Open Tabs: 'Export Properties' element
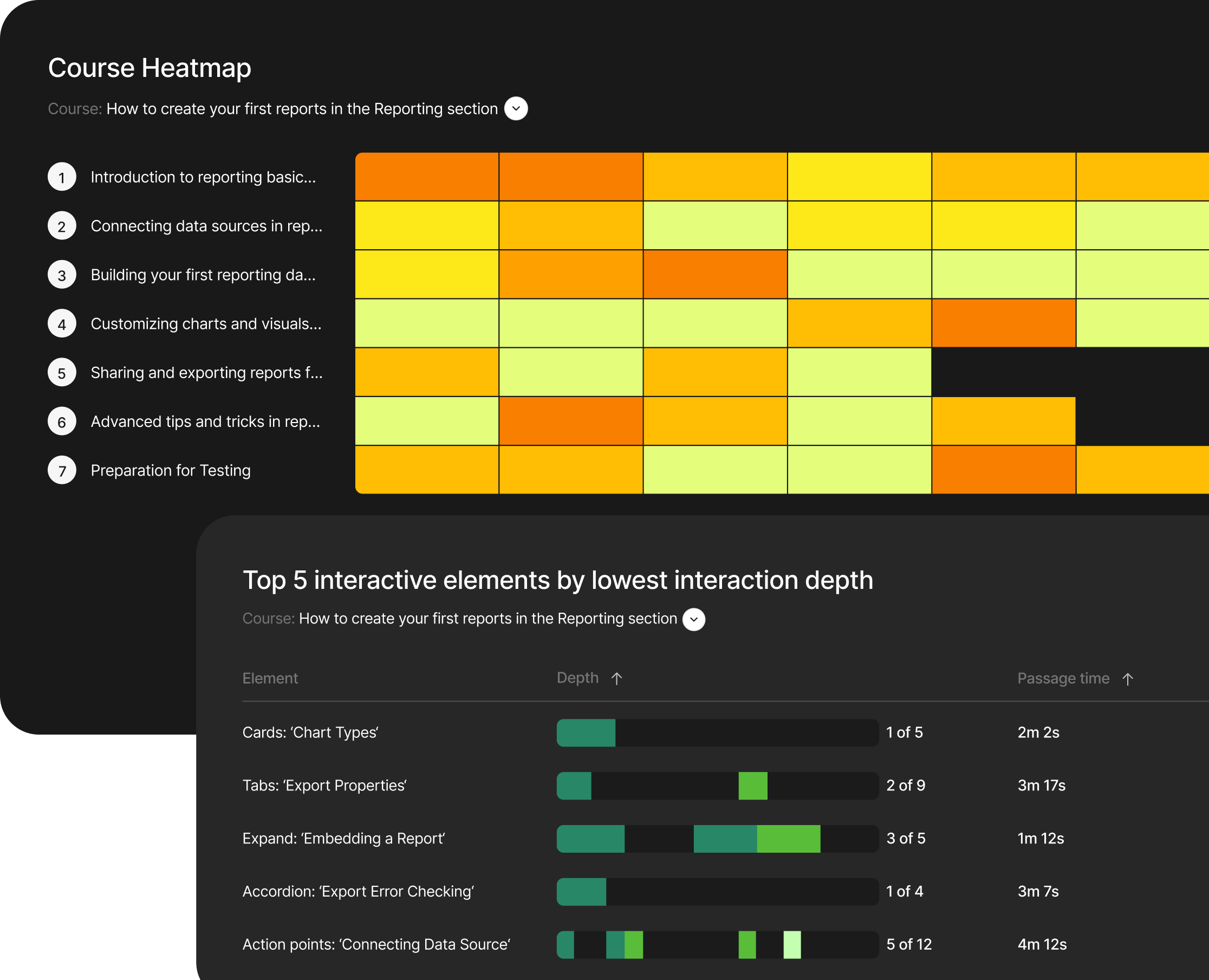The height and width of the screenshot is (980, 1209). click(324, 785)
